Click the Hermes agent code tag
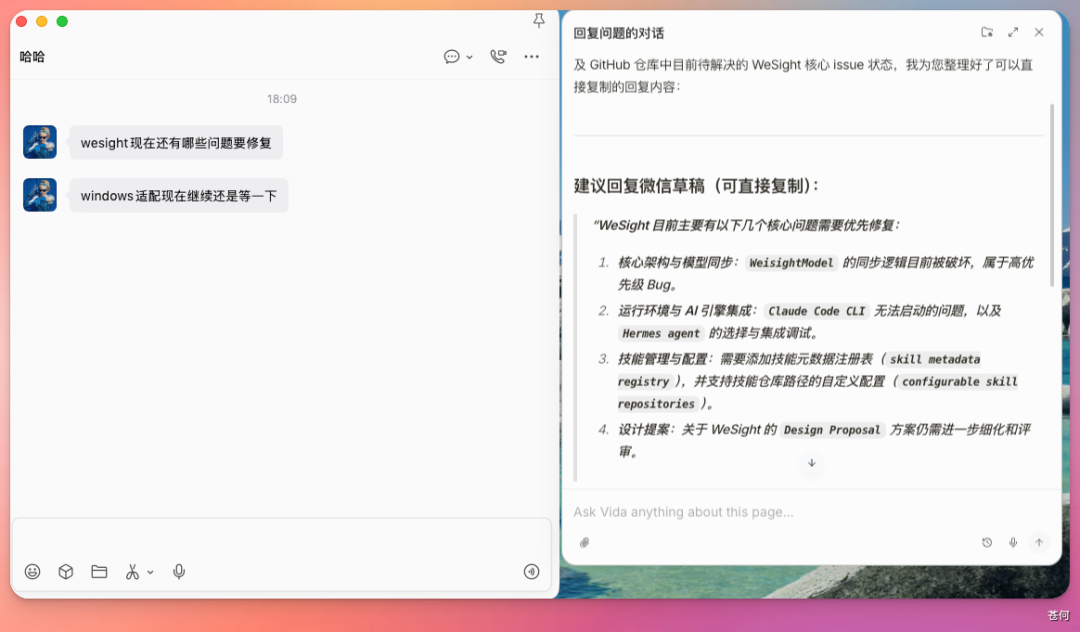1080x632 pixels. point(661,333)
